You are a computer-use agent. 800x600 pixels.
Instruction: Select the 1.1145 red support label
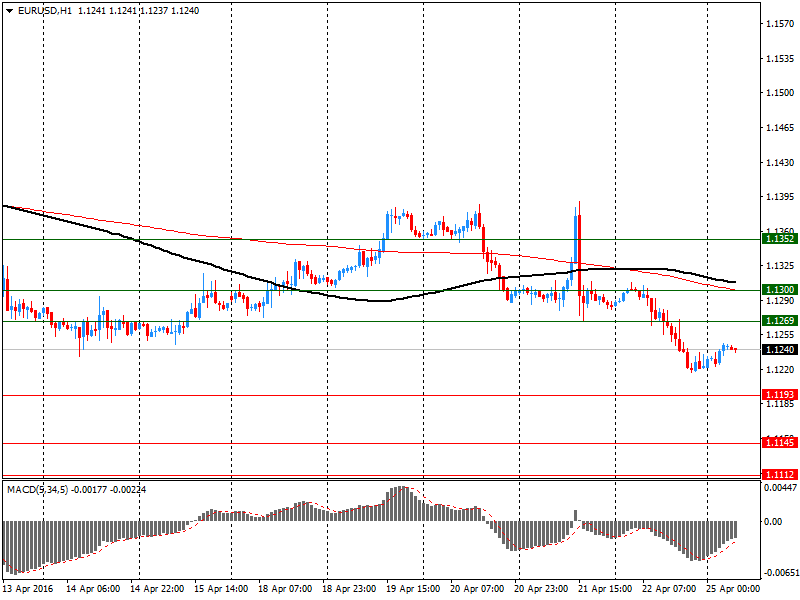tap(780, 442)
